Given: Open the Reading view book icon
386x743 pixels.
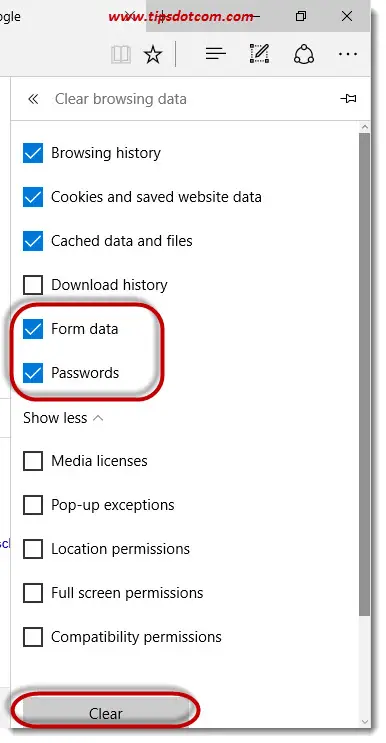Looking at the screenshot, I should pos(120,55).
